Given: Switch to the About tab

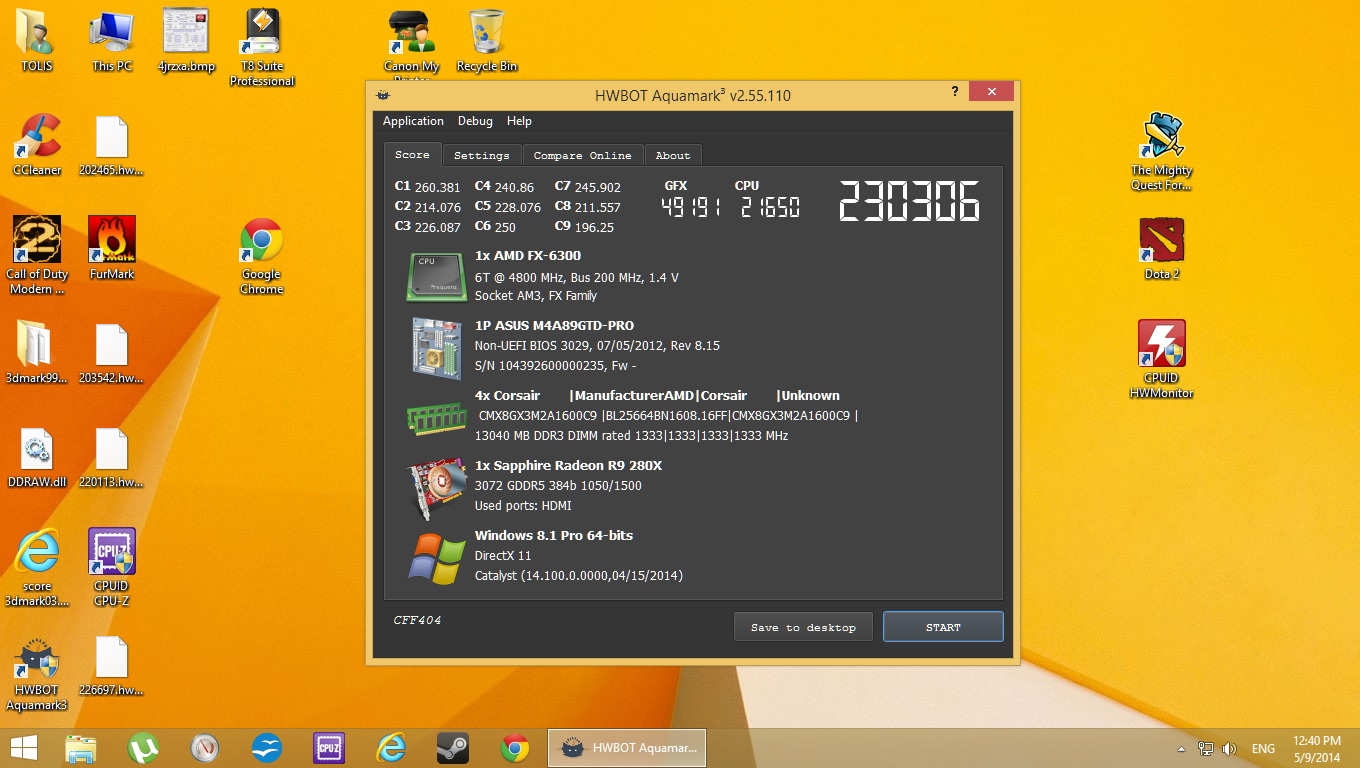Looking at the screenshot, I should pyautogui.click(x=673, y=155).
